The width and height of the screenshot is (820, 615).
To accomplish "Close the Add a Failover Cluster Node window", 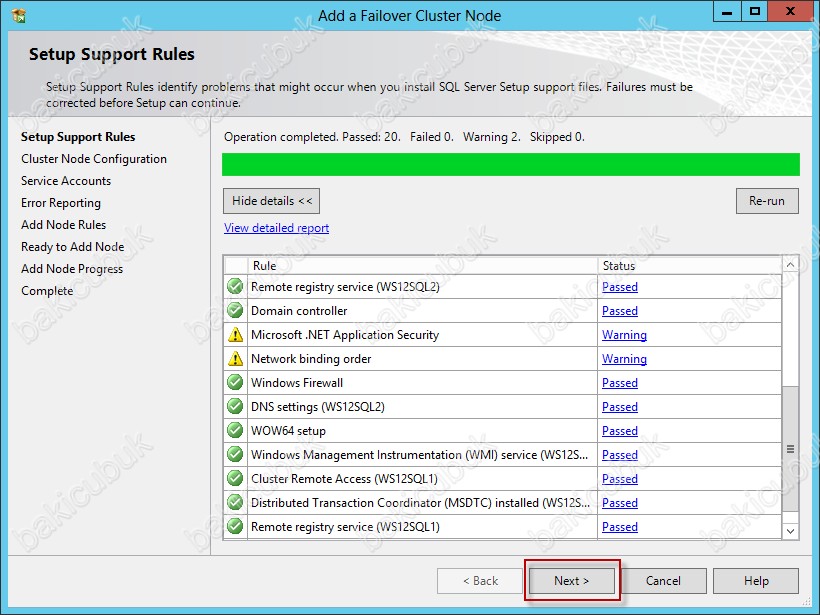I will (790, 12).
